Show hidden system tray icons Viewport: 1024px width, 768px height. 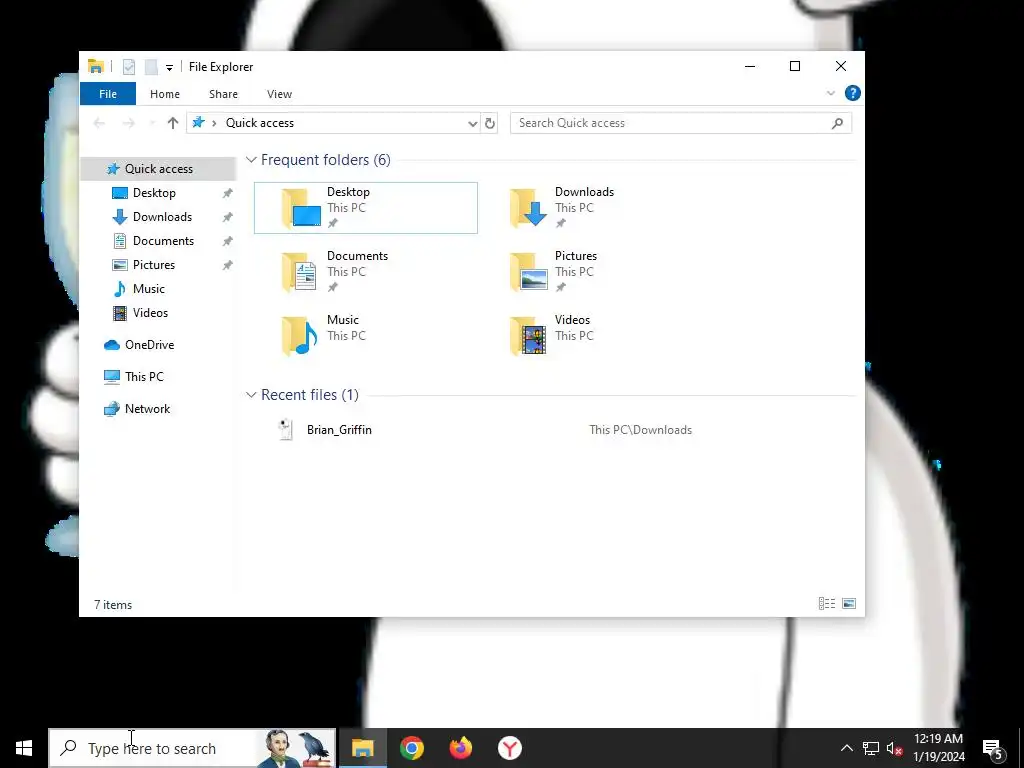click(846, 748)
